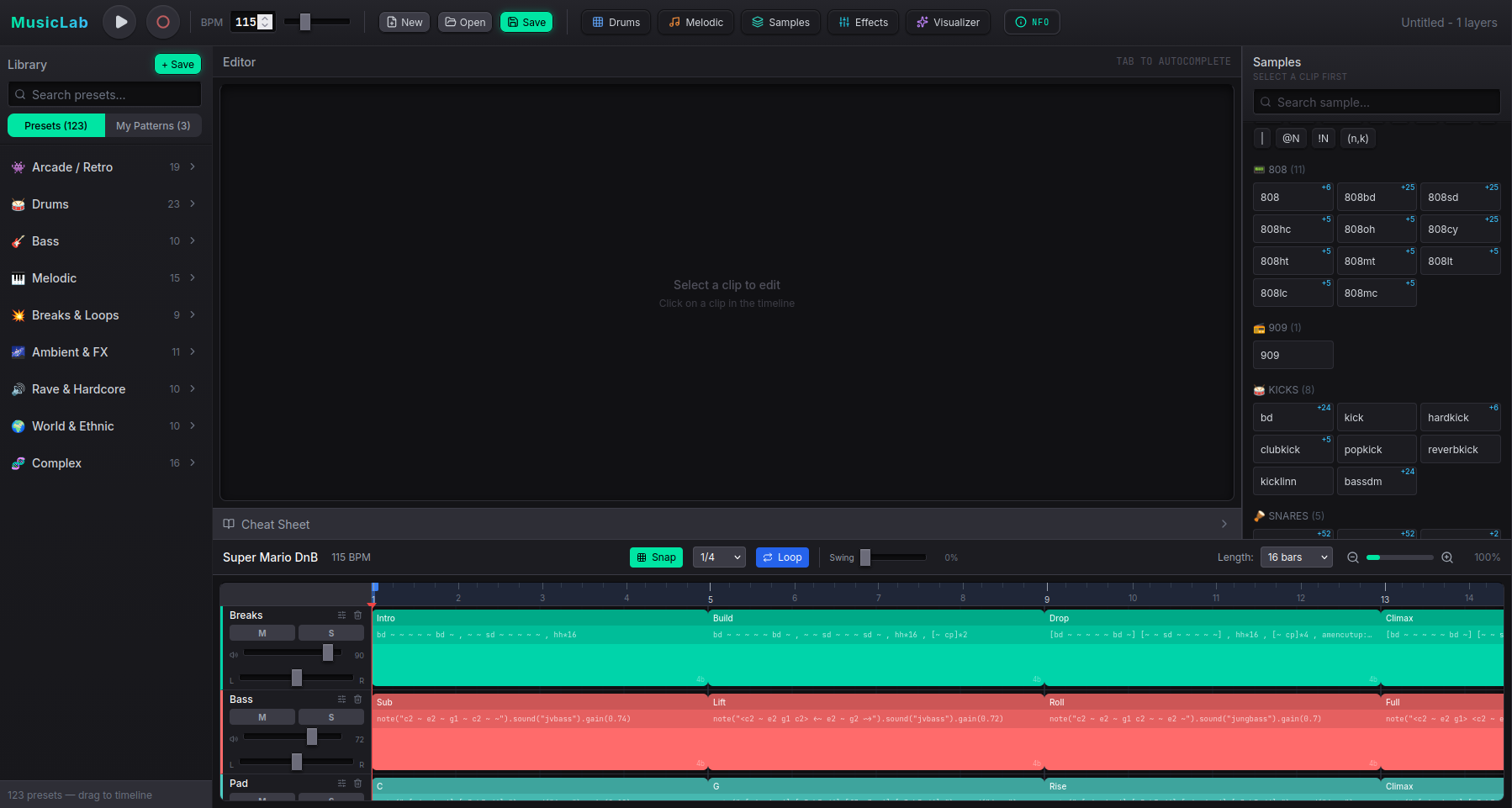Select the hardkick sample
The width and height of the screenshot is (1512, 808).
pos(1460,418)
